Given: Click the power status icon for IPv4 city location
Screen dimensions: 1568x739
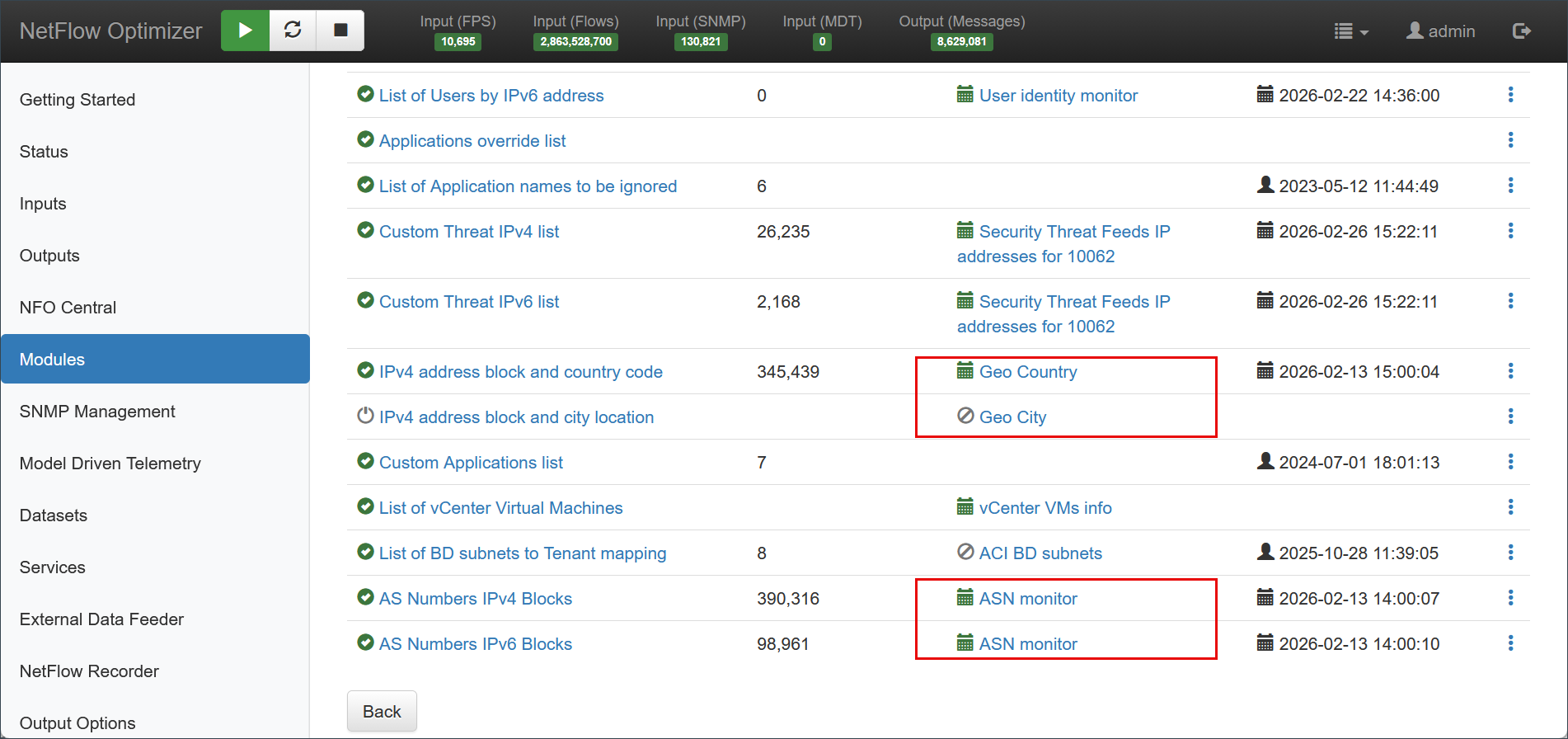Looking at the screenshot, I should click(x=365, y=416).
